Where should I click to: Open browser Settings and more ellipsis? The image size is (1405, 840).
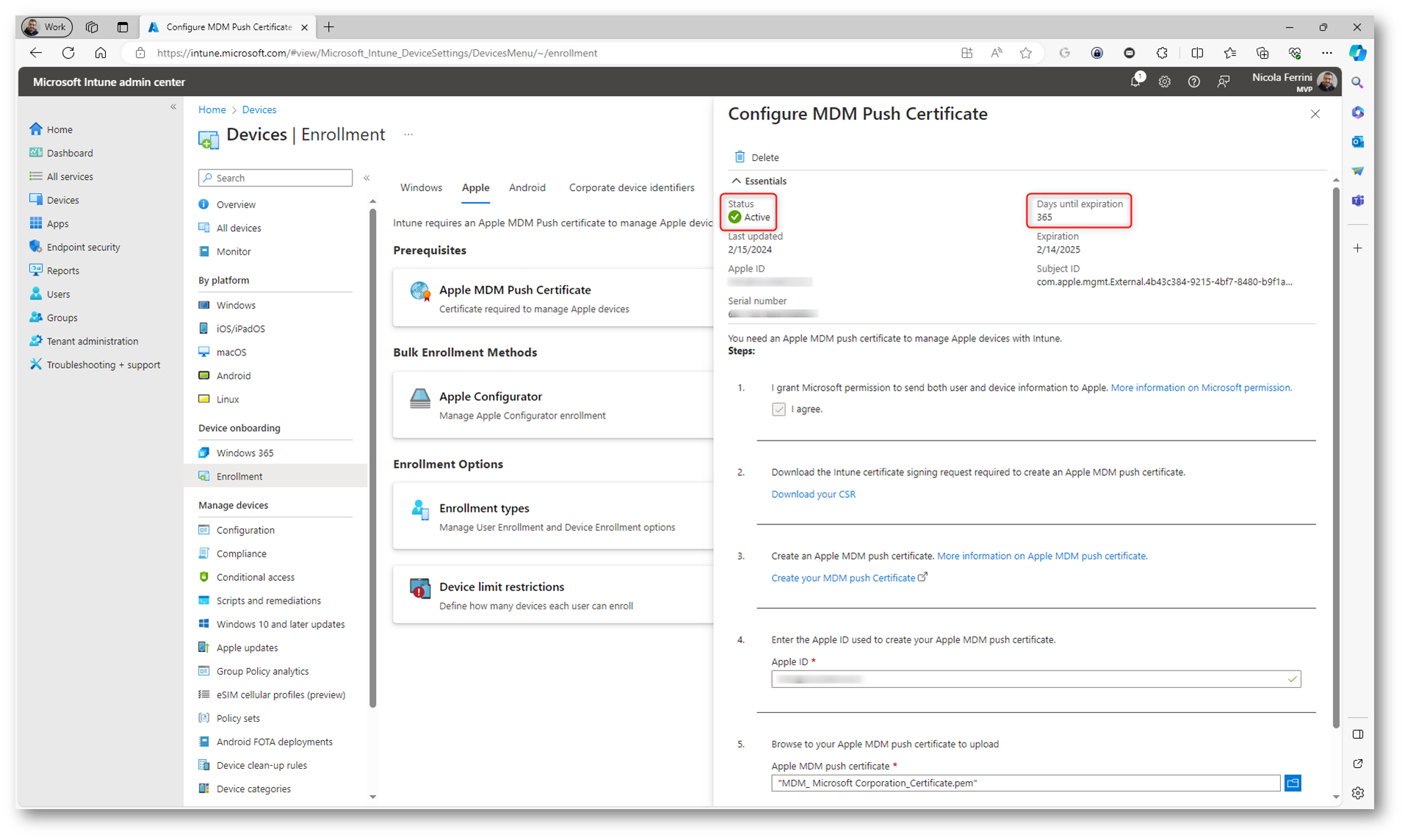(x=1326, y=53)
